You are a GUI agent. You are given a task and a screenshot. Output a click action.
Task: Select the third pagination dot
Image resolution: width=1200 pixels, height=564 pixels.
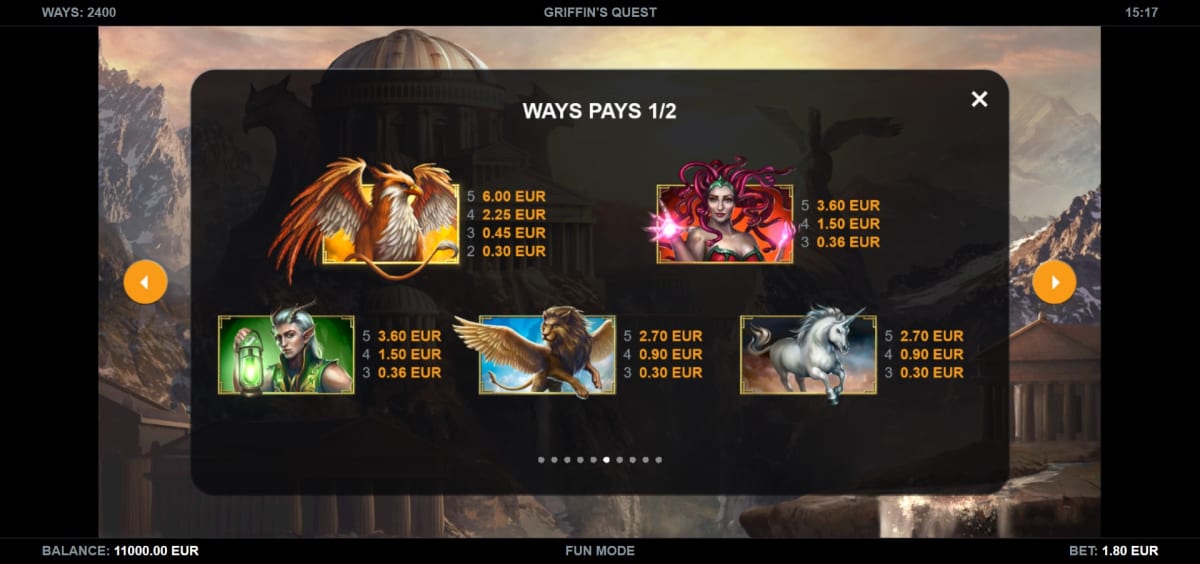pyautogui.click(x=567, y=460)
